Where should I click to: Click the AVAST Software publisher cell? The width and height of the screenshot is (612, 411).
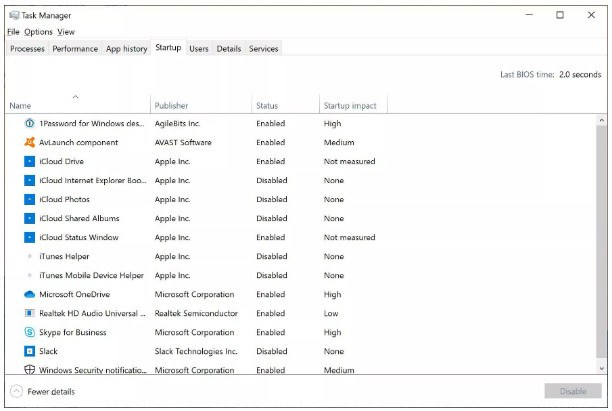click(183, 142)
